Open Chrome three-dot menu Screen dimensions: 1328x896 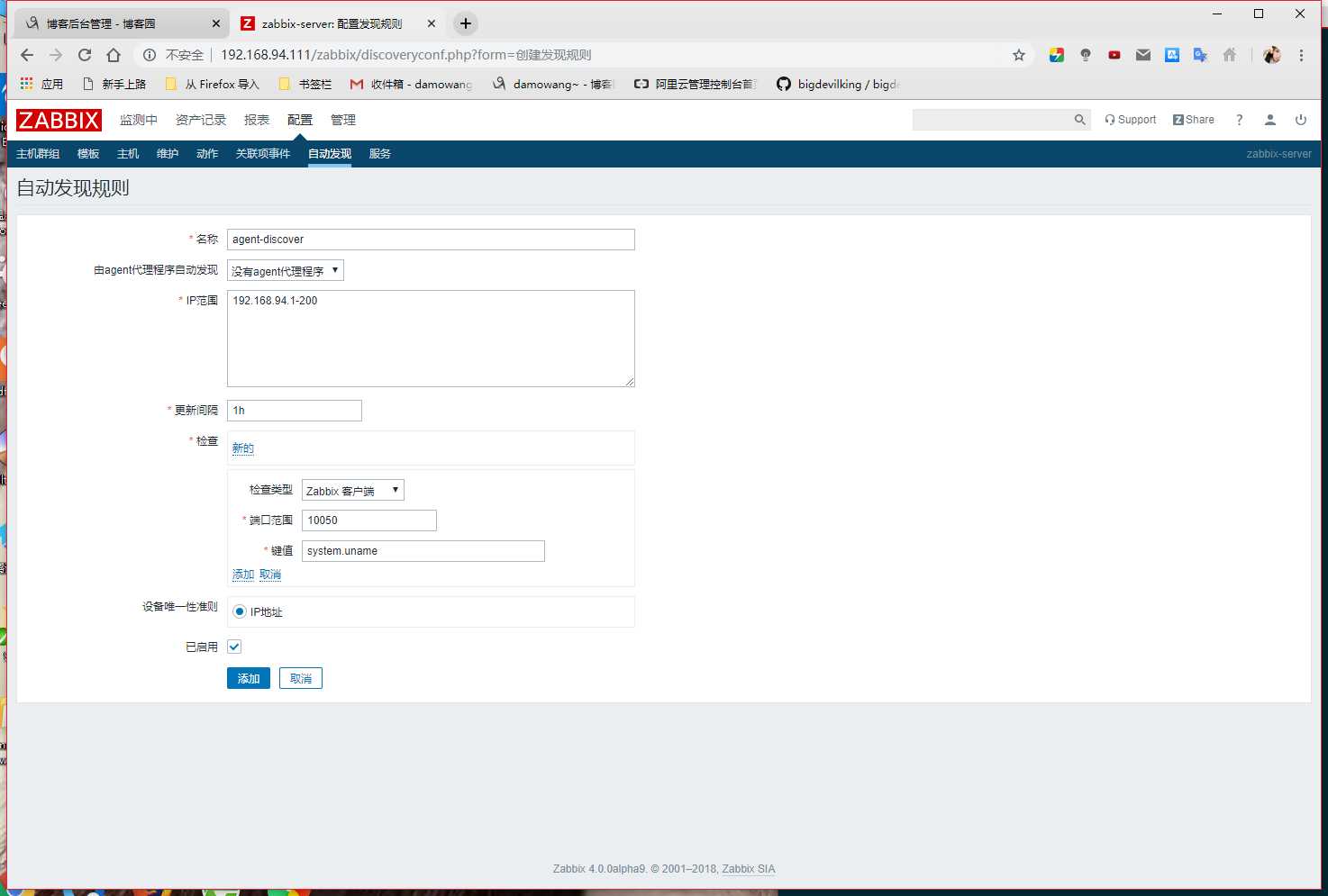[x=1301, y=55]
